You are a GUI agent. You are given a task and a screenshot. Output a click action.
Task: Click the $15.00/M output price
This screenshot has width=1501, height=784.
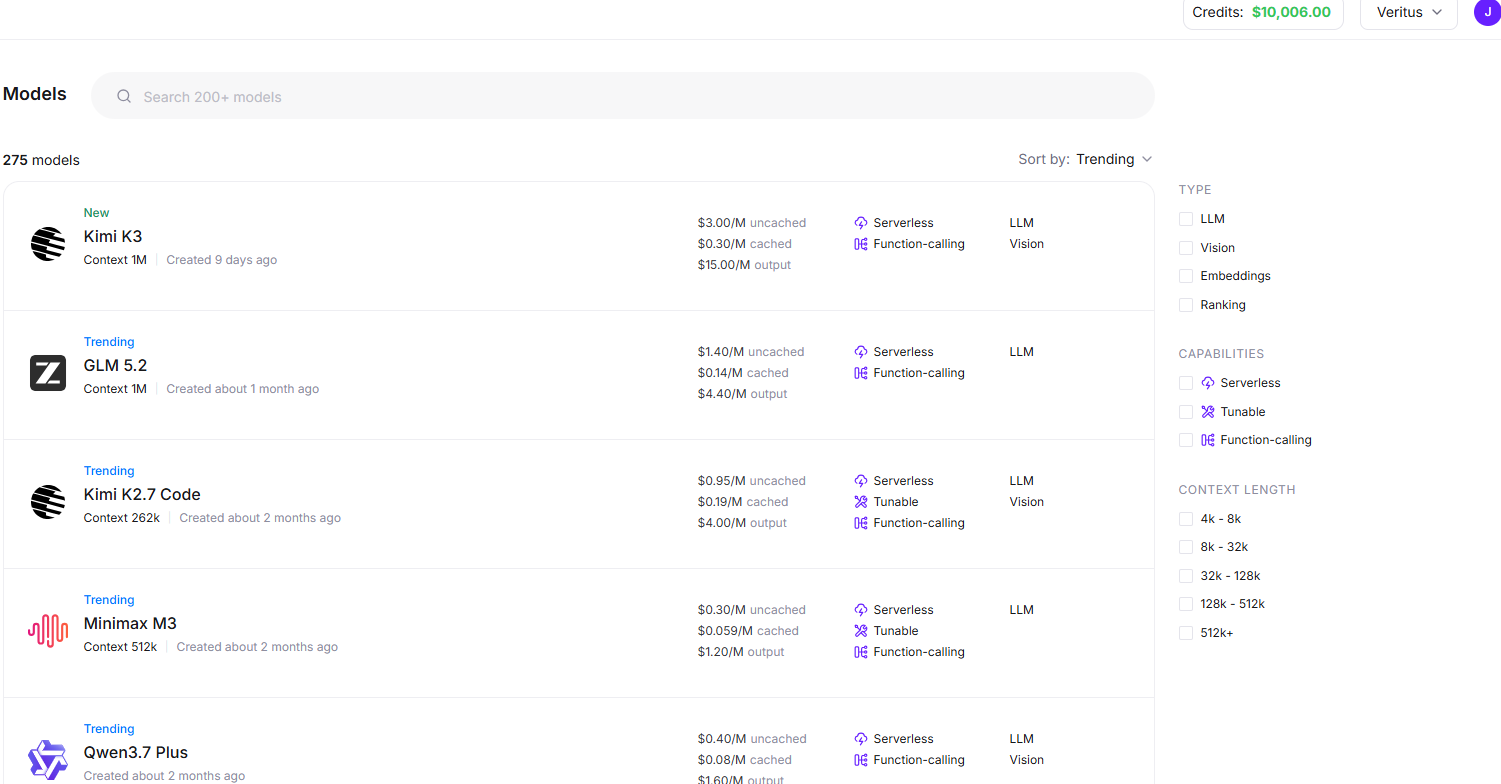[x=744, y=265]
